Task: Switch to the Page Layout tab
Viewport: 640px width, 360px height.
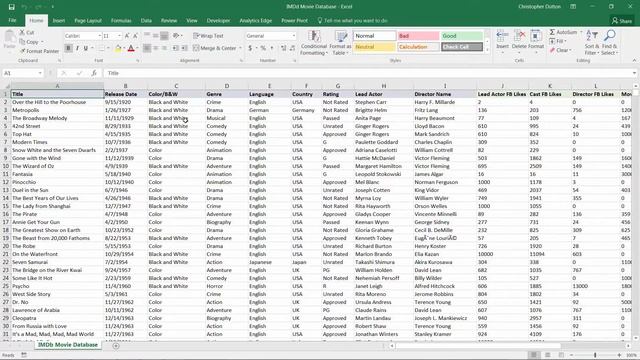Action: coord(88,20)
